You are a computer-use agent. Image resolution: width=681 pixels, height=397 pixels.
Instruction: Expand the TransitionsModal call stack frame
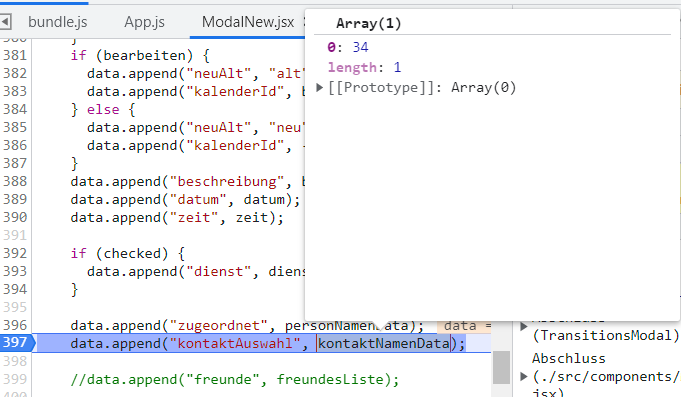(524, 327)
